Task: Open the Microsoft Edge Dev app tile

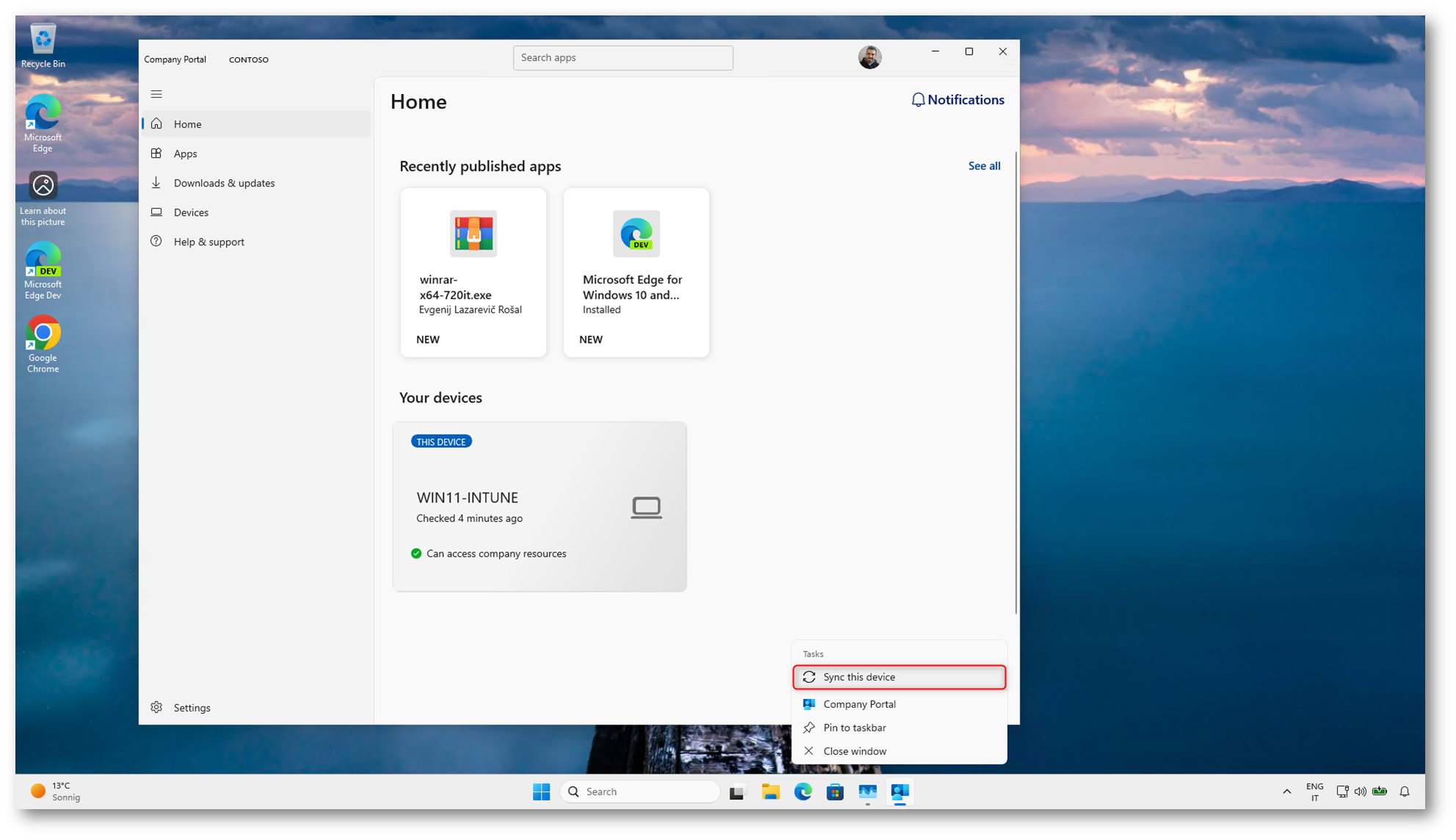Action: pyautogui.click(x=636, y=272)
